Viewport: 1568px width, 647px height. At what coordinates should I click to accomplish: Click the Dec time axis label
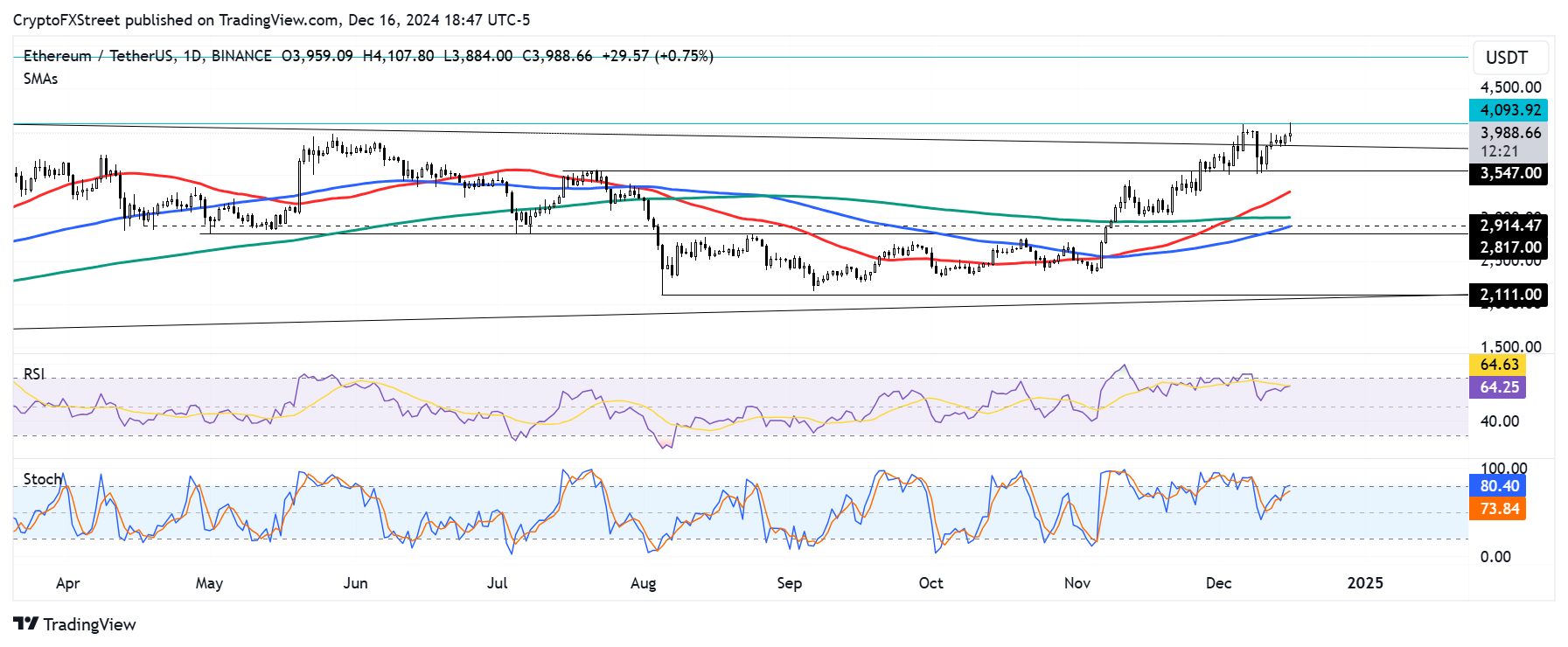coord(1218,583)
